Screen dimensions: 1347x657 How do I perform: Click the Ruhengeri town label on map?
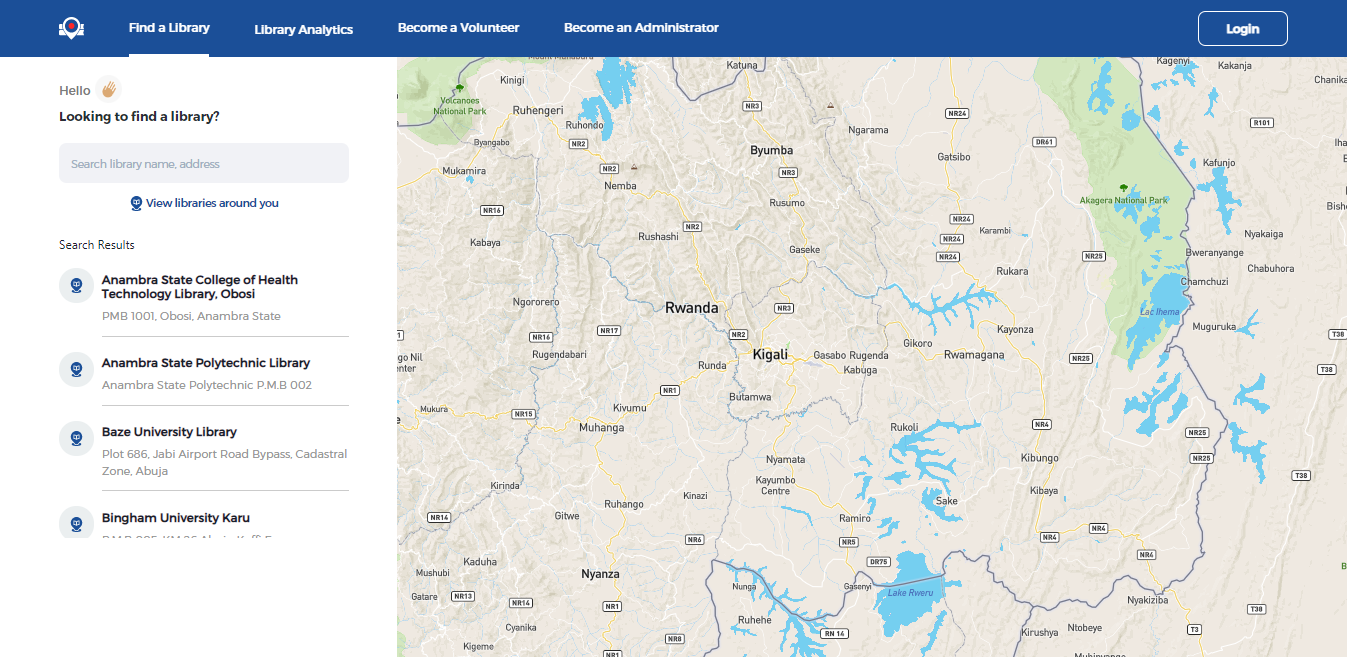tap(538, 110)
